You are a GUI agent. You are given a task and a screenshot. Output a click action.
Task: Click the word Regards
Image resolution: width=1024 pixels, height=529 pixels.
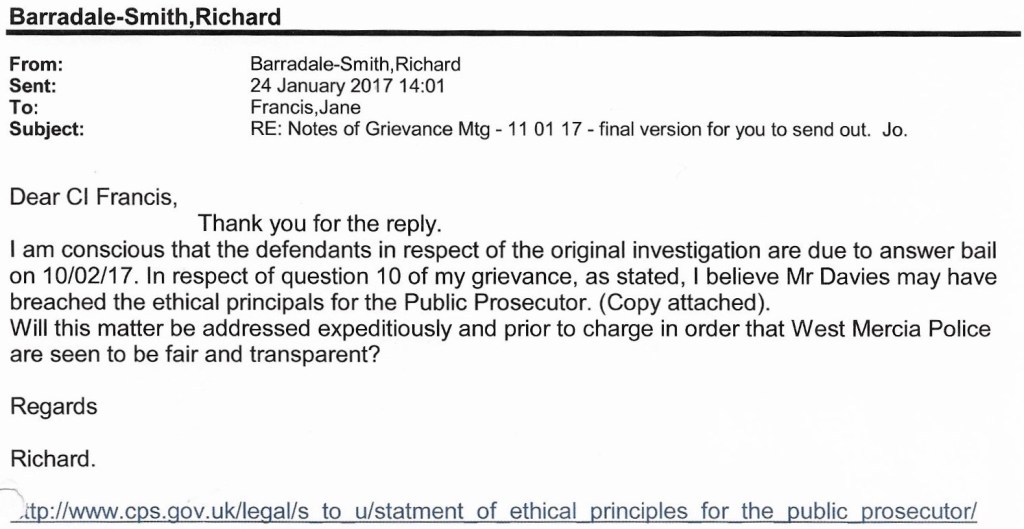pos(54,407)
